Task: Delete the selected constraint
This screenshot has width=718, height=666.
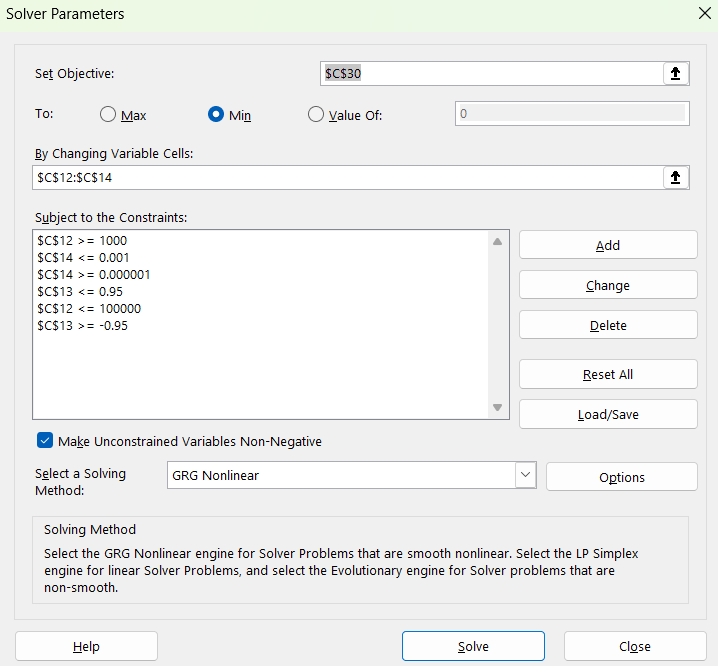Action: pyautogui.click(x=607, y=325)
